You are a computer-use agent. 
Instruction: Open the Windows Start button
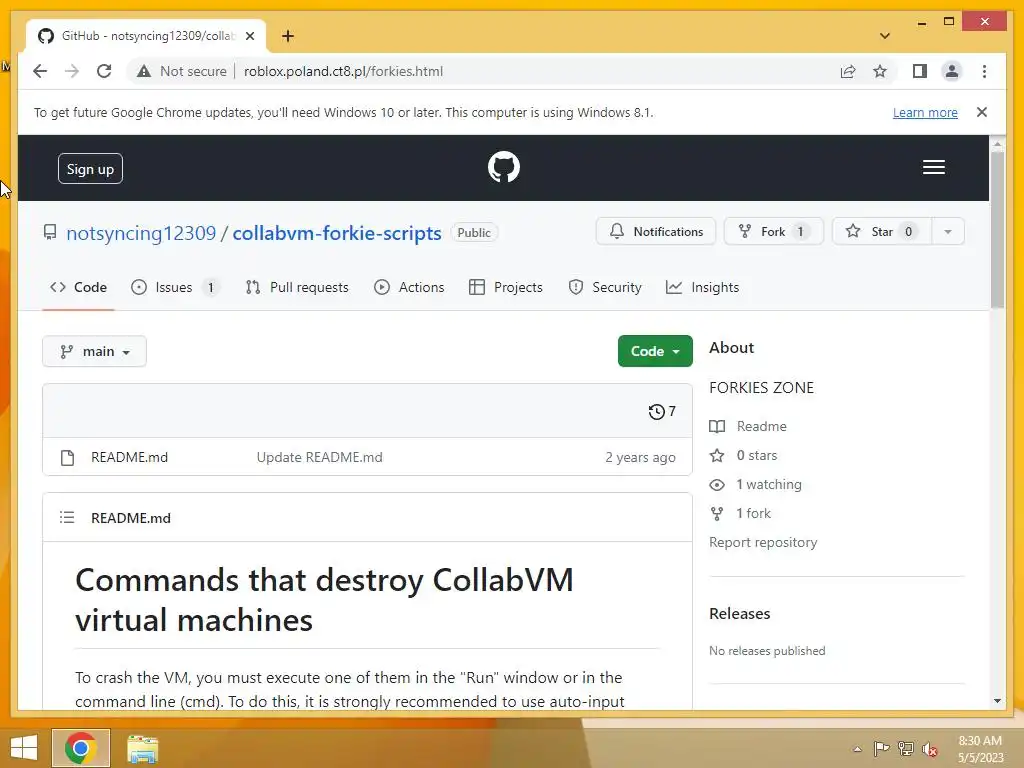coord(24,748)
